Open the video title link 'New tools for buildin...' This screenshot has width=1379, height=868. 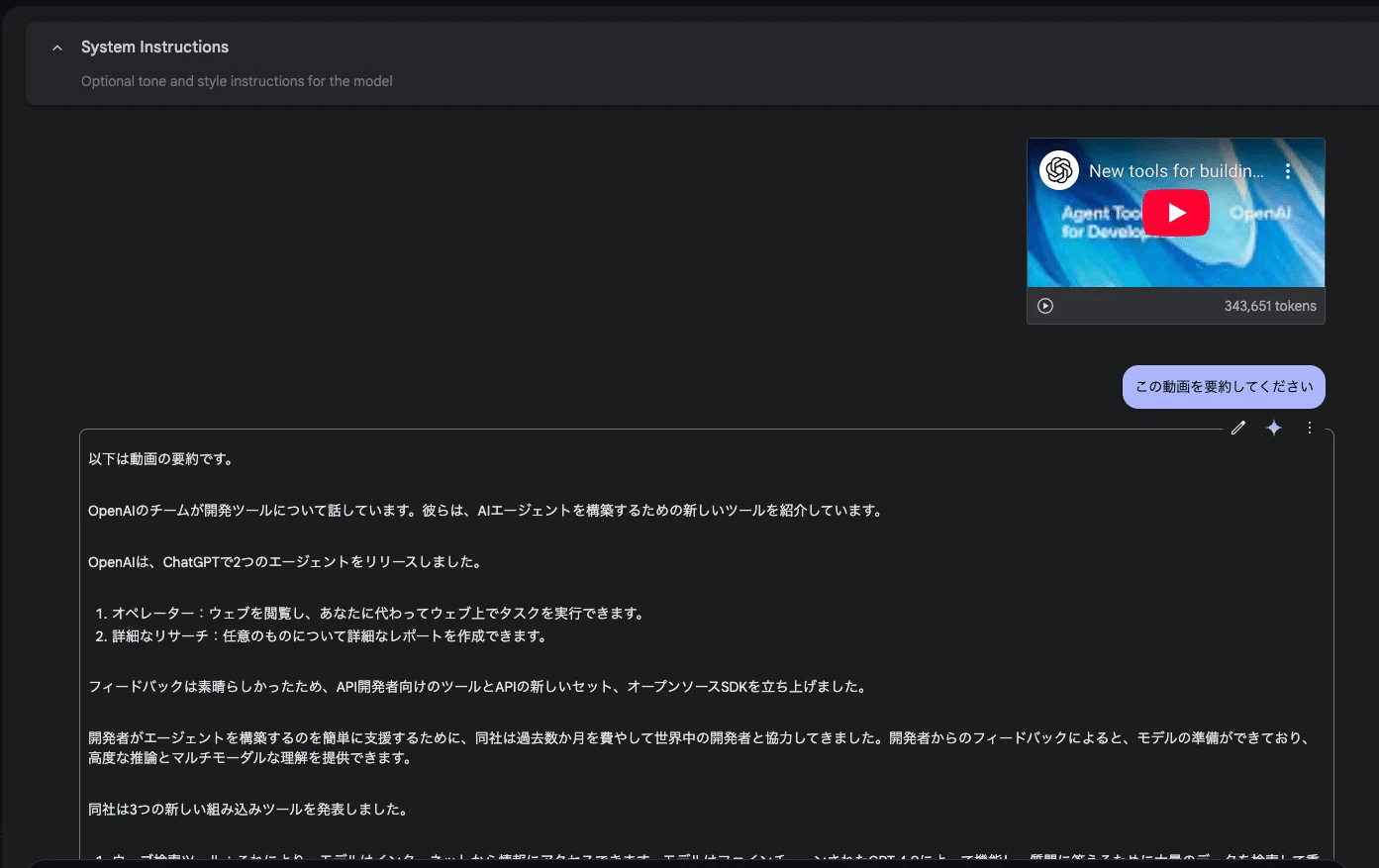click(x=1175, y=171)
